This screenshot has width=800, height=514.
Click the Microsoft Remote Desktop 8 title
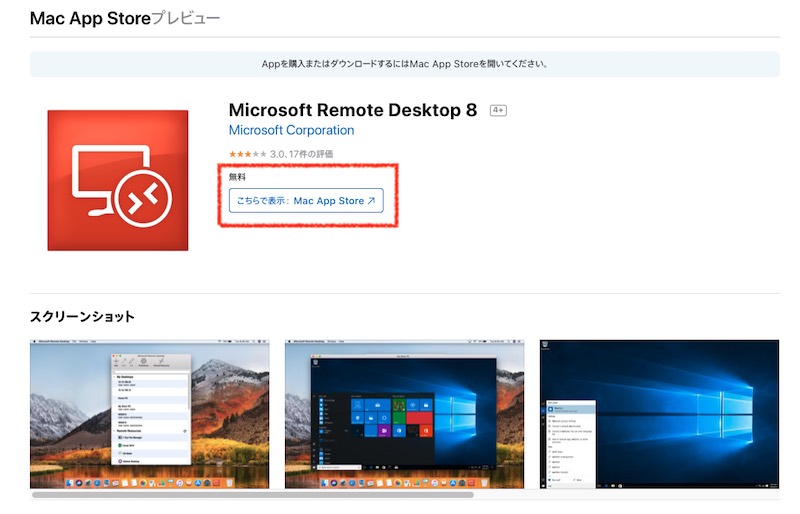click(353, 110)
